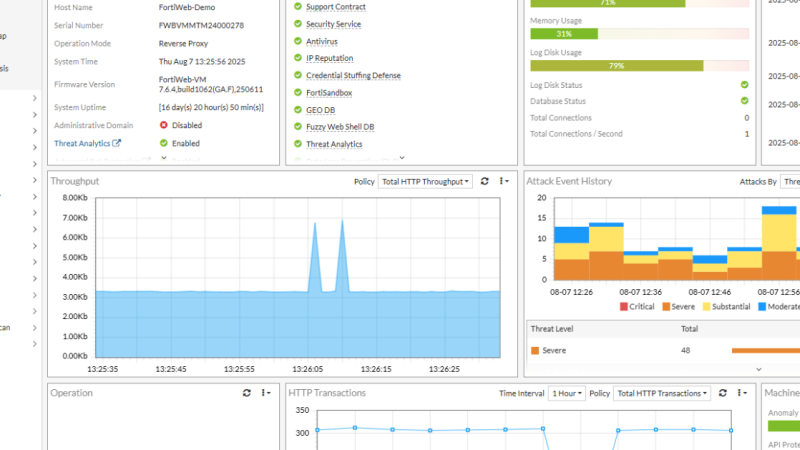Click Fuzzy Web Shell DB check icon

click(x=298, y=127)
